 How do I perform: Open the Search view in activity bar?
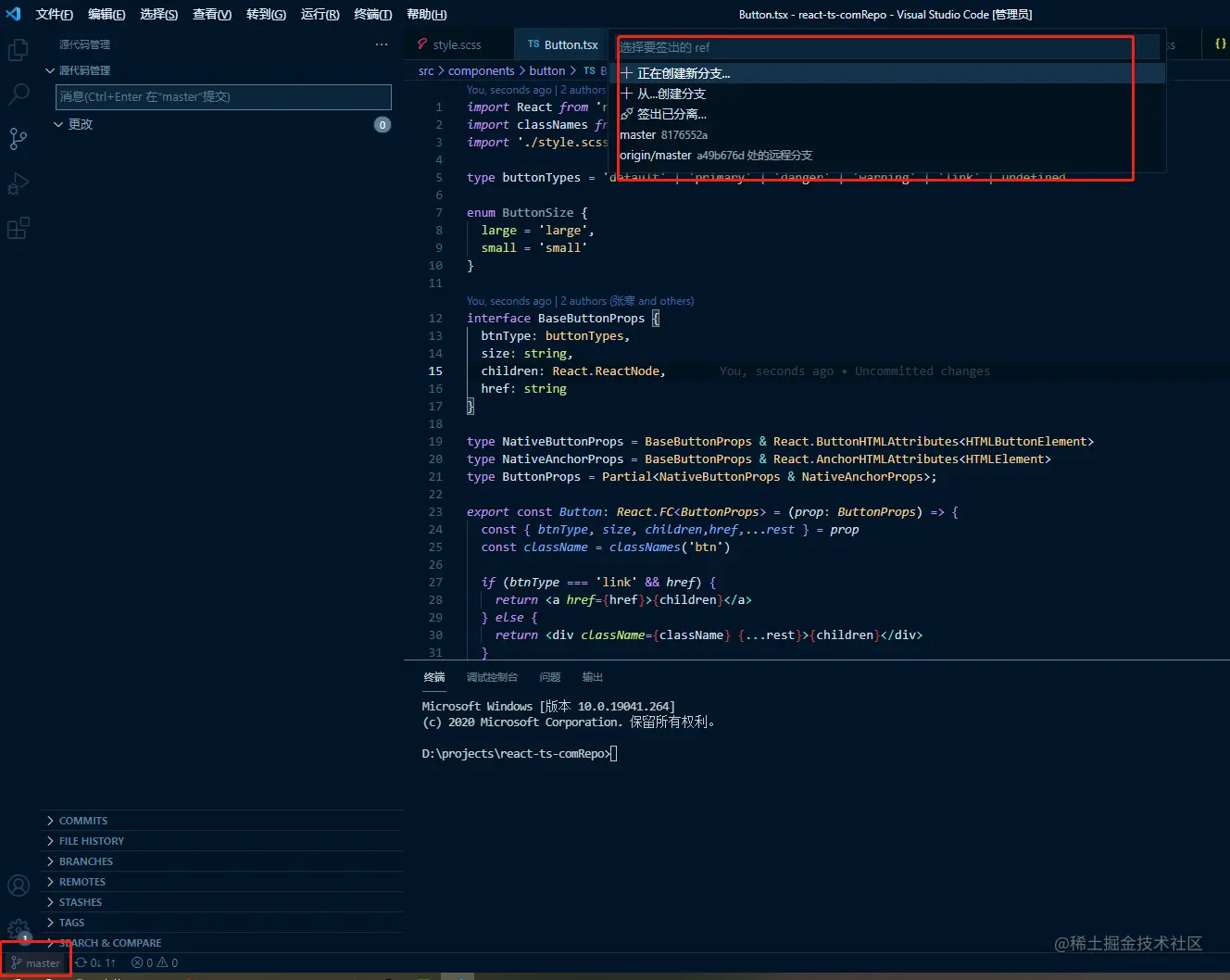coord(19,94)
